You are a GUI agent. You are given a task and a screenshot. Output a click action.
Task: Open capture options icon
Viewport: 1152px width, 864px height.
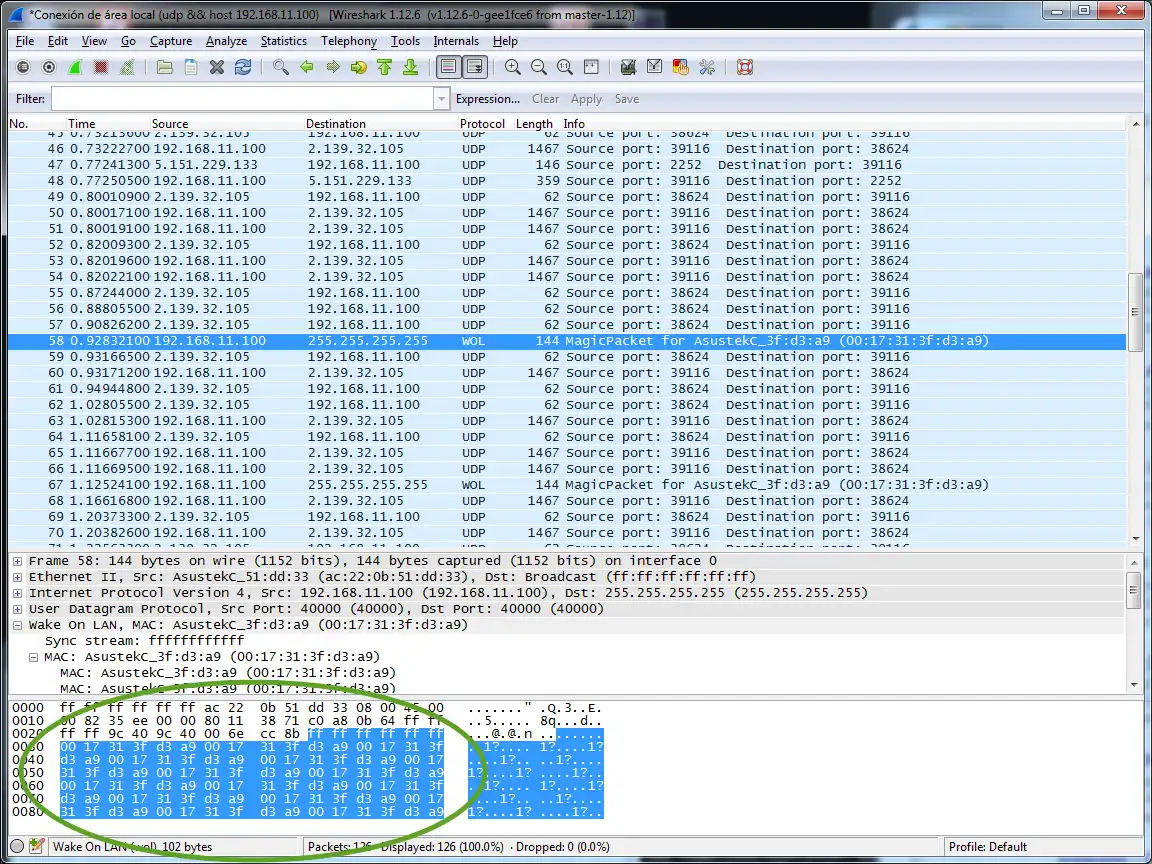tap(49, 68)
